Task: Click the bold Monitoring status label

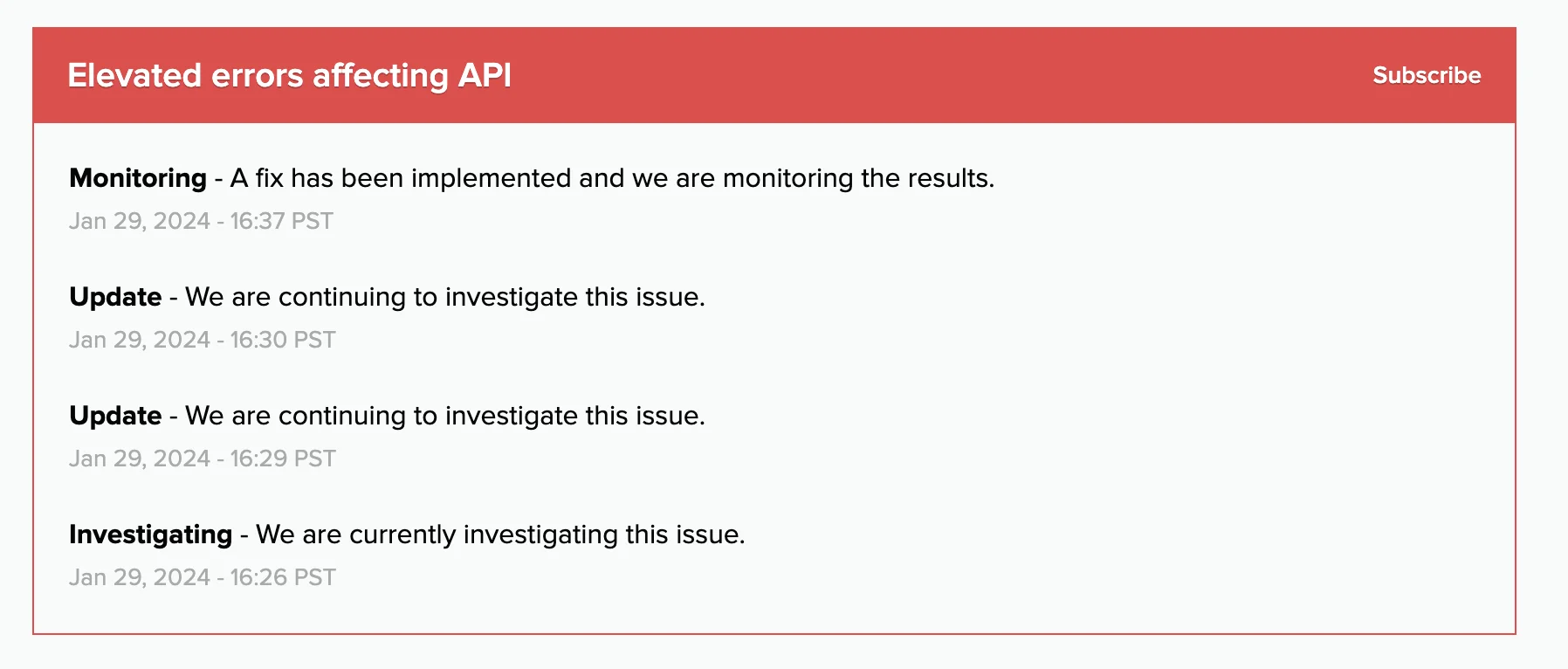Action: 138,178
